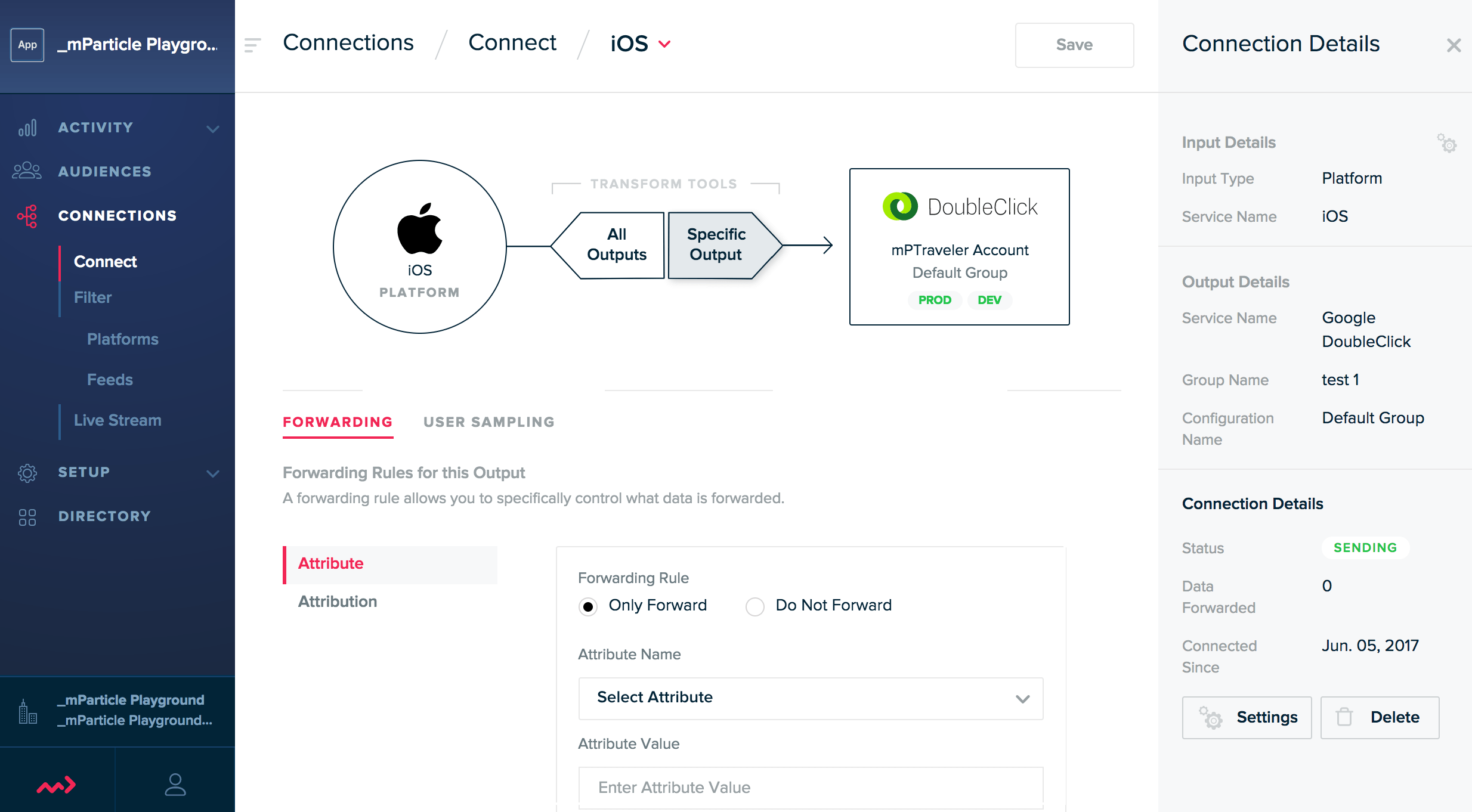This screenshot has width=1472, height=812.
Task: Toggle the PROD environment badge on DoubleClick
Action: (933, 299)
